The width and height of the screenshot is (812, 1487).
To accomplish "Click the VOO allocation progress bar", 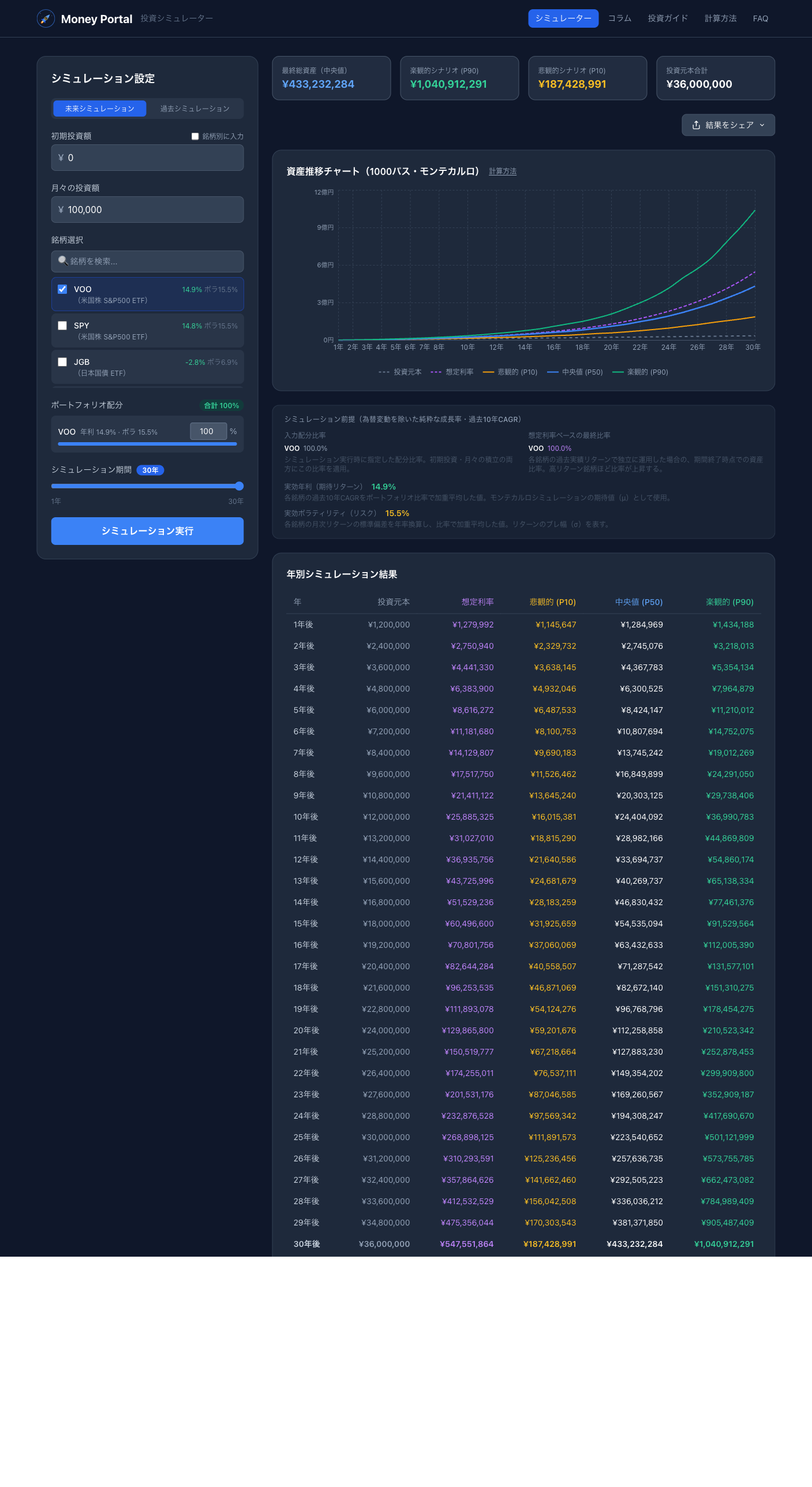I will point(147,444).
